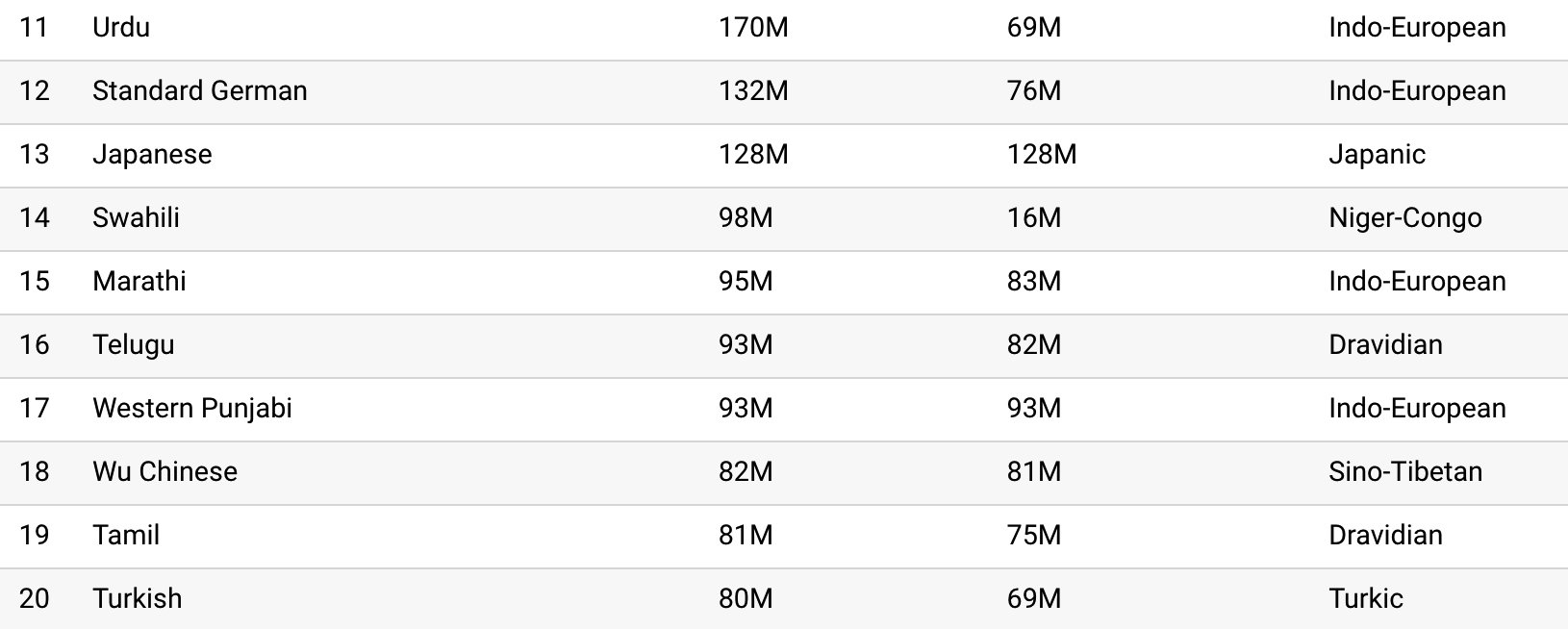Select the Swahili table row

coord(784,218)
